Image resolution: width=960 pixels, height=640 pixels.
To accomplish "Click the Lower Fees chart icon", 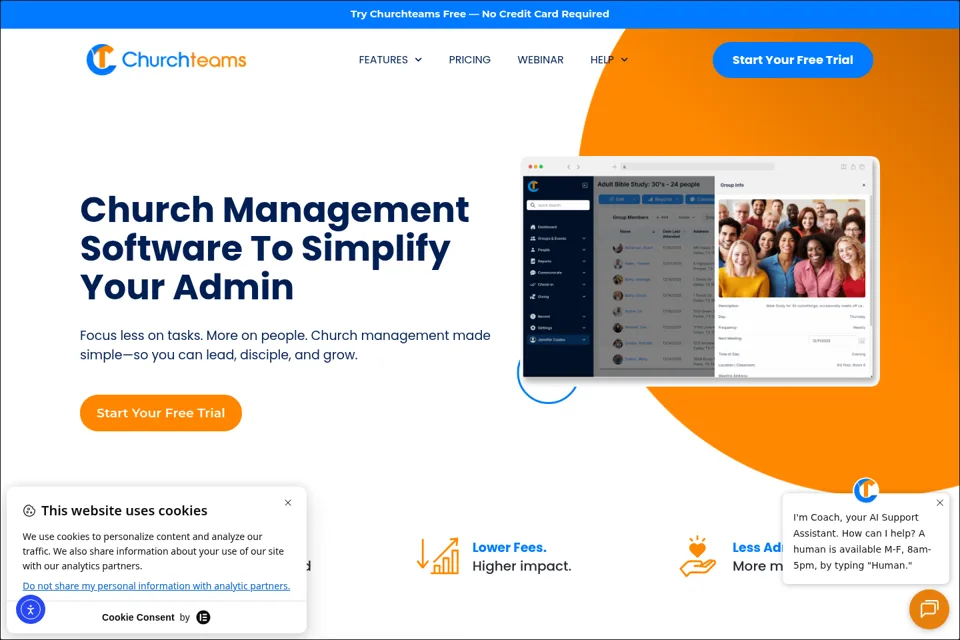I will coord(438,556).
